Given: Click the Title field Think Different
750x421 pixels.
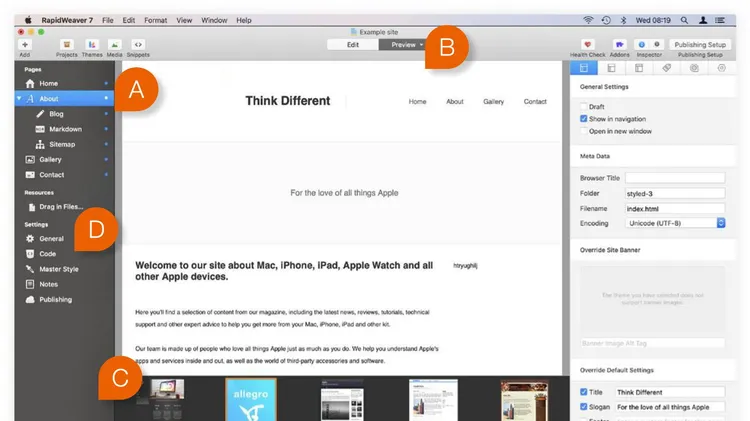Looking at the screenshot, I should pyautogui.click(x=670, y=392).
